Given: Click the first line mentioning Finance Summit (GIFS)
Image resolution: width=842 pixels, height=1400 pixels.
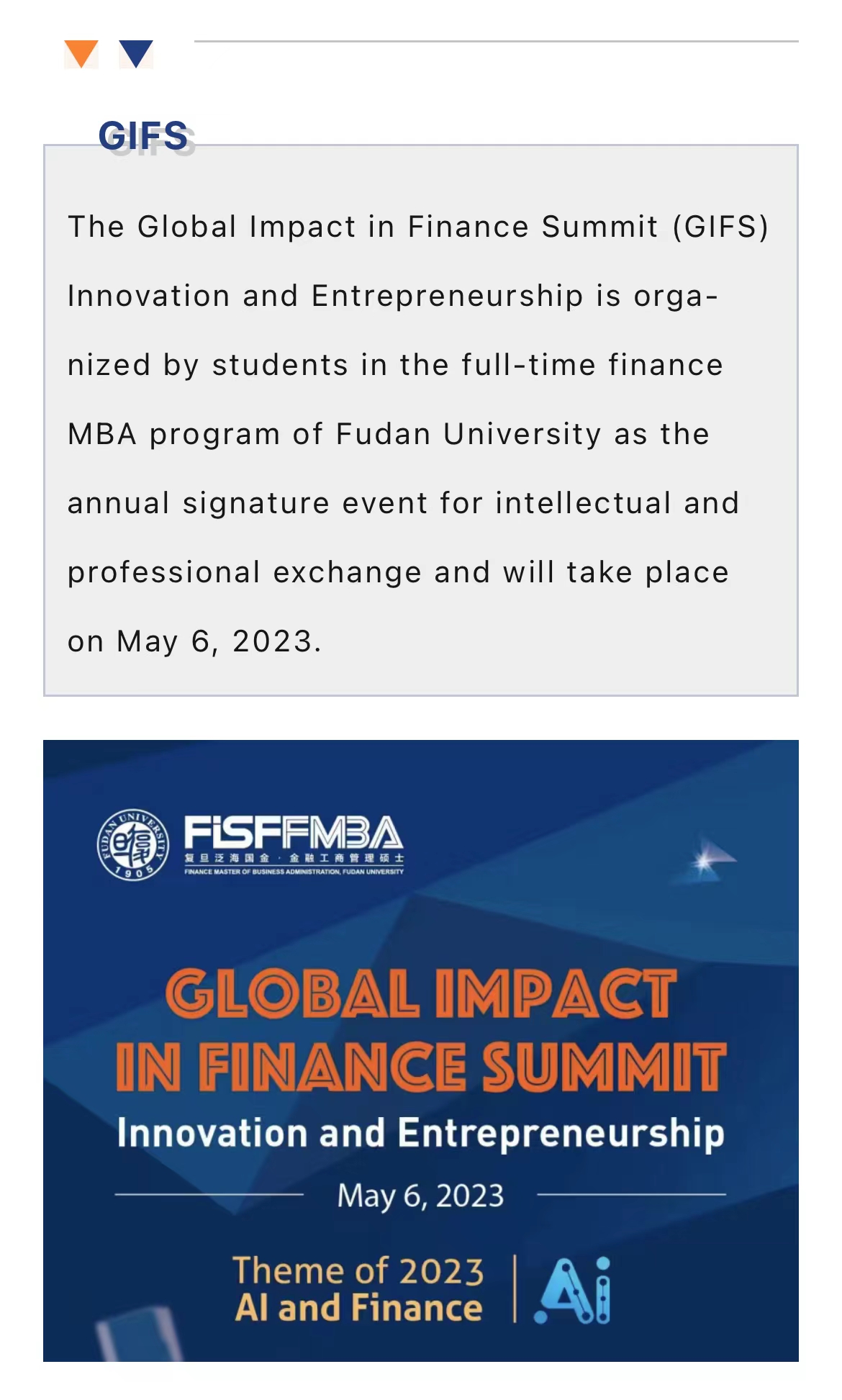Looking at the screenshot, I should coord(418,227).
